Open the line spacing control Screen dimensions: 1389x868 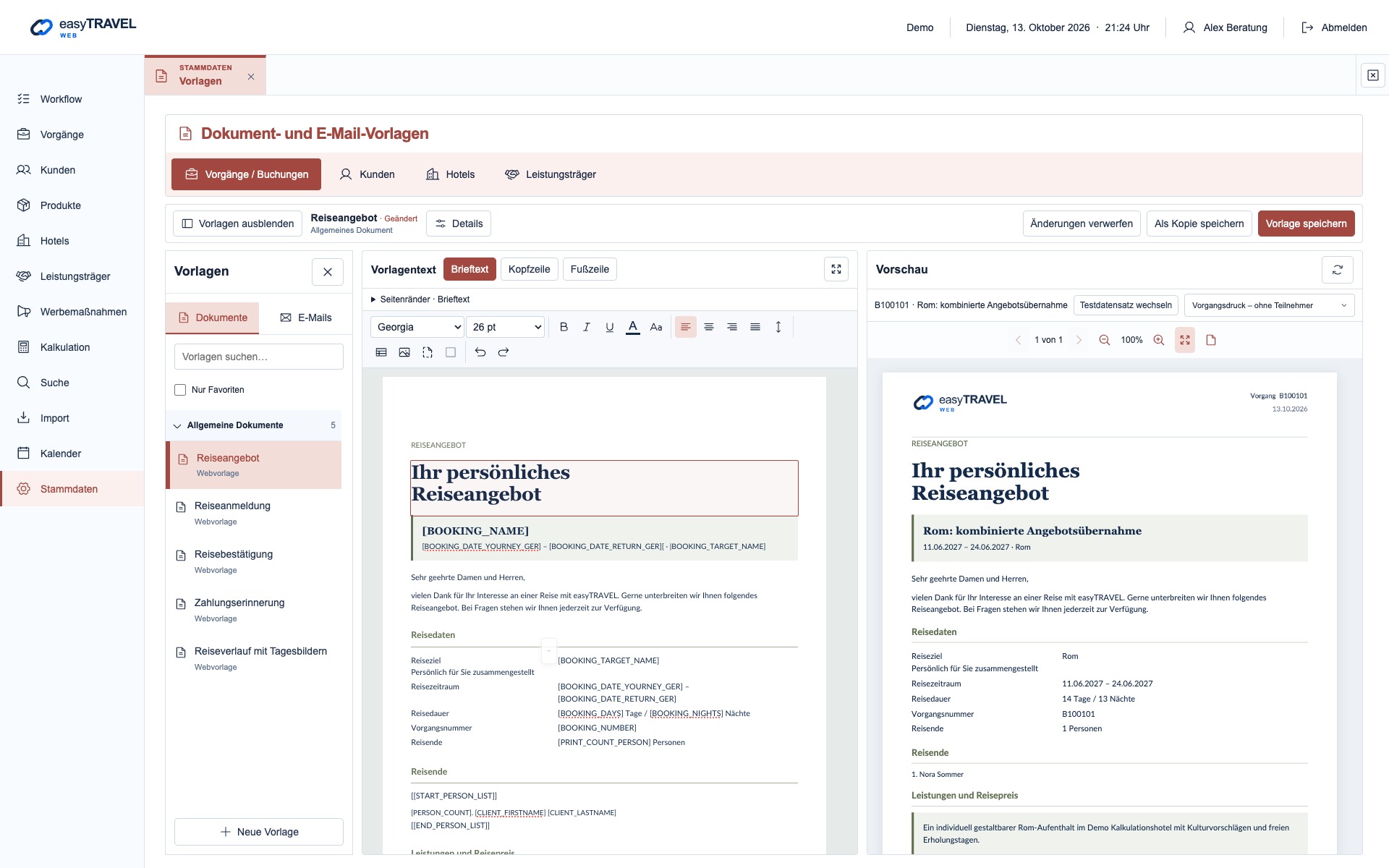pos(778,327)
